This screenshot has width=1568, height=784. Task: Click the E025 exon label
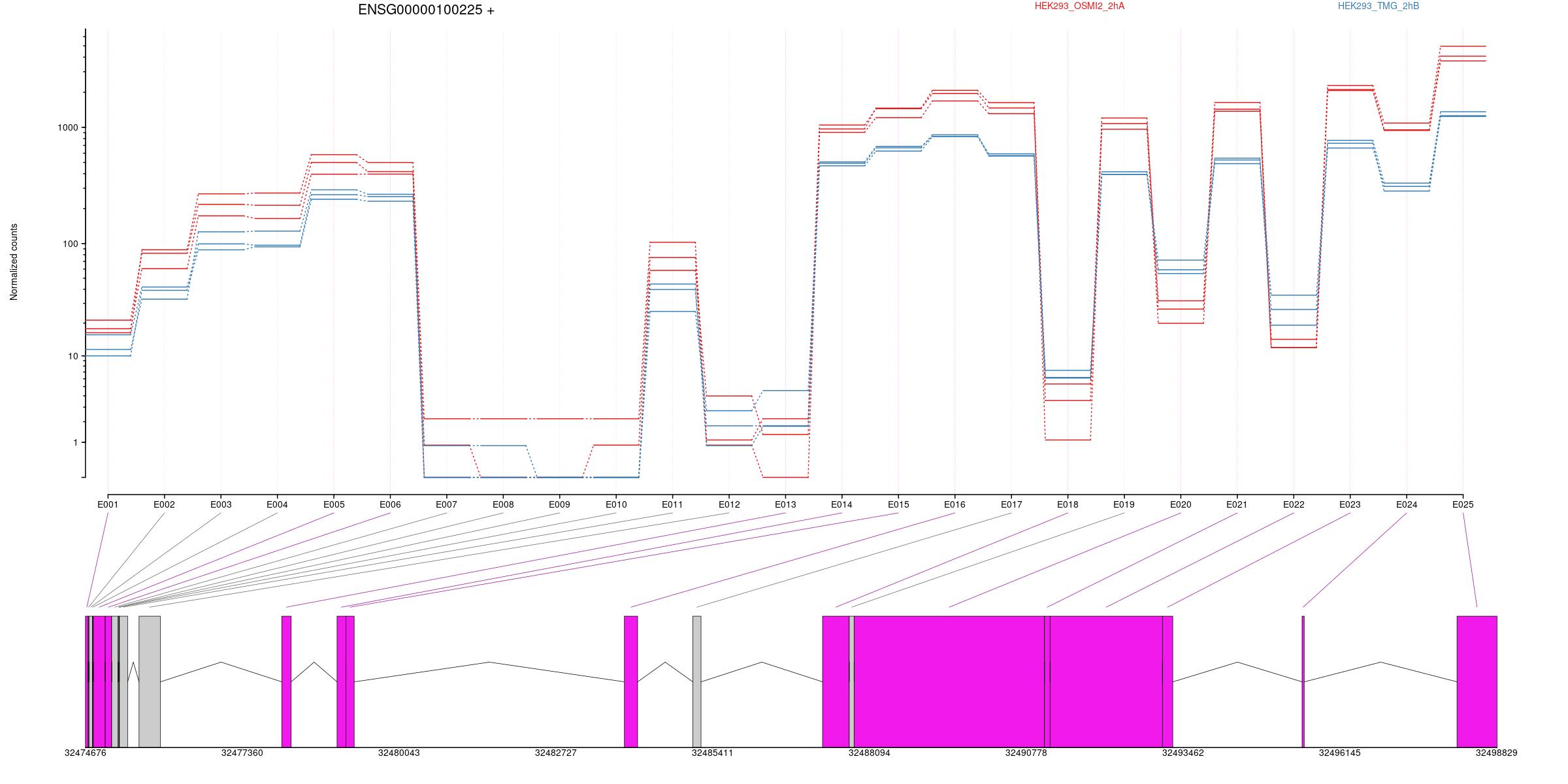tap(1463, 504)
